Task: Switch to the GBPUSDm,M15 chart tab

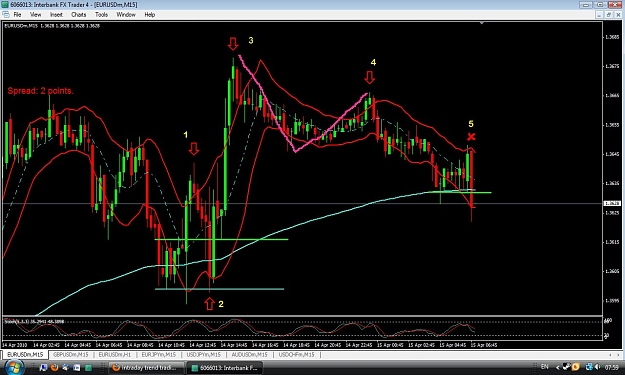Action: click(x=71, y=354)
